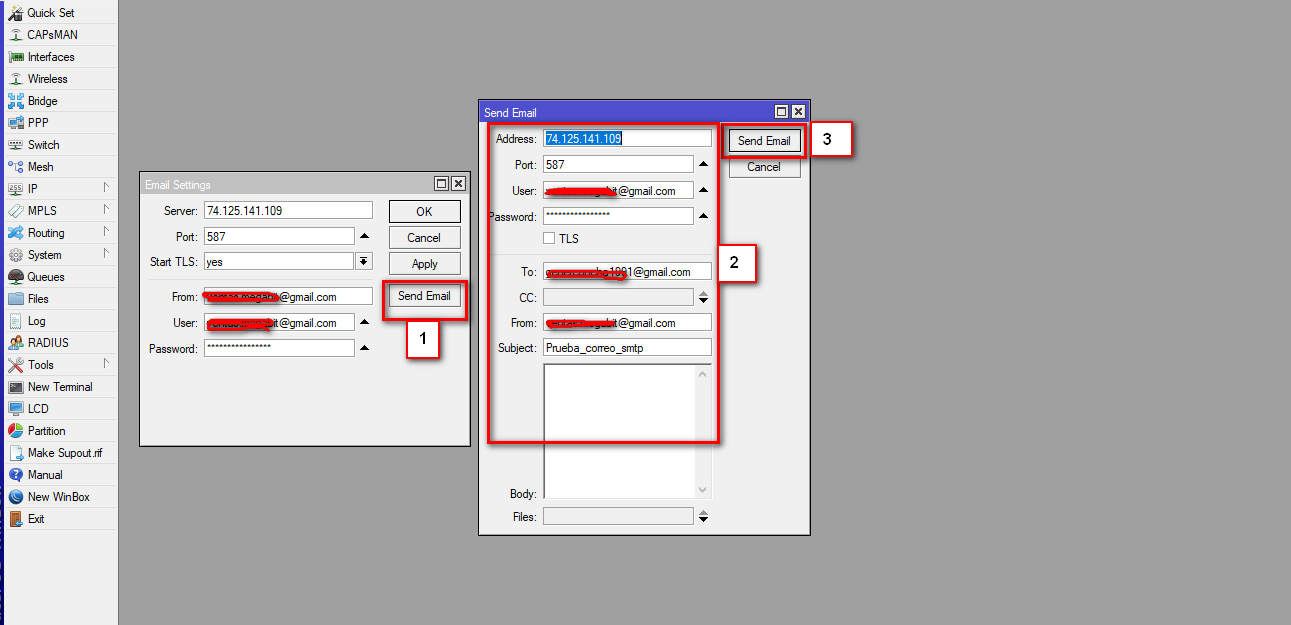Collapse the Port field in Email Settings
The width and height of the screenshot is (1291, 625).
click(x=364, y=237)
